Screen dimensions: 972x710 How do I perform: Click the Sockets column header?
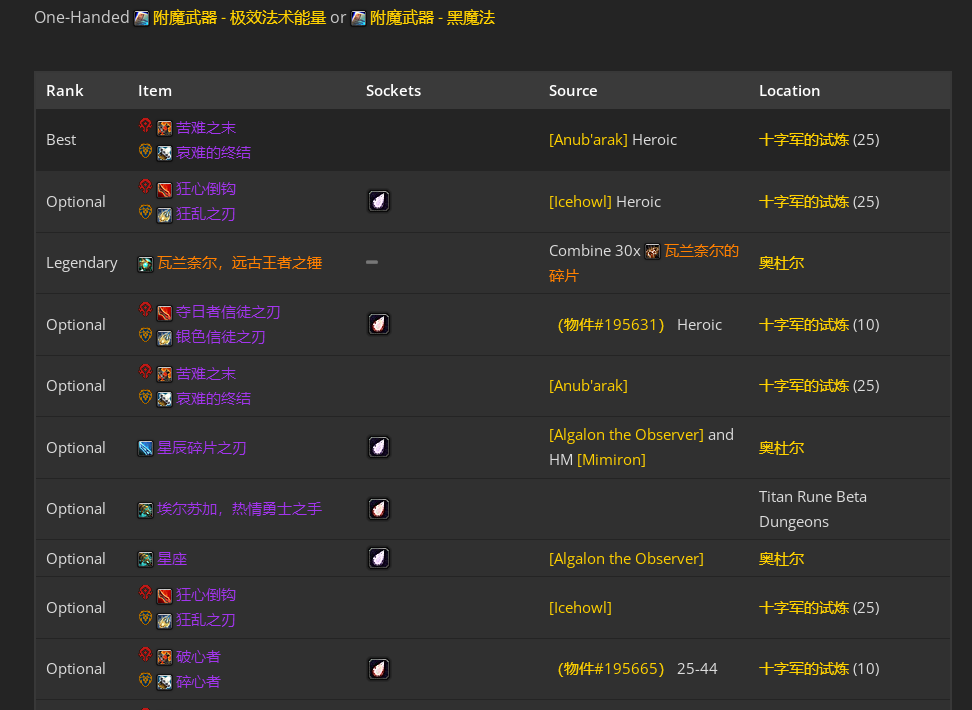393,91
